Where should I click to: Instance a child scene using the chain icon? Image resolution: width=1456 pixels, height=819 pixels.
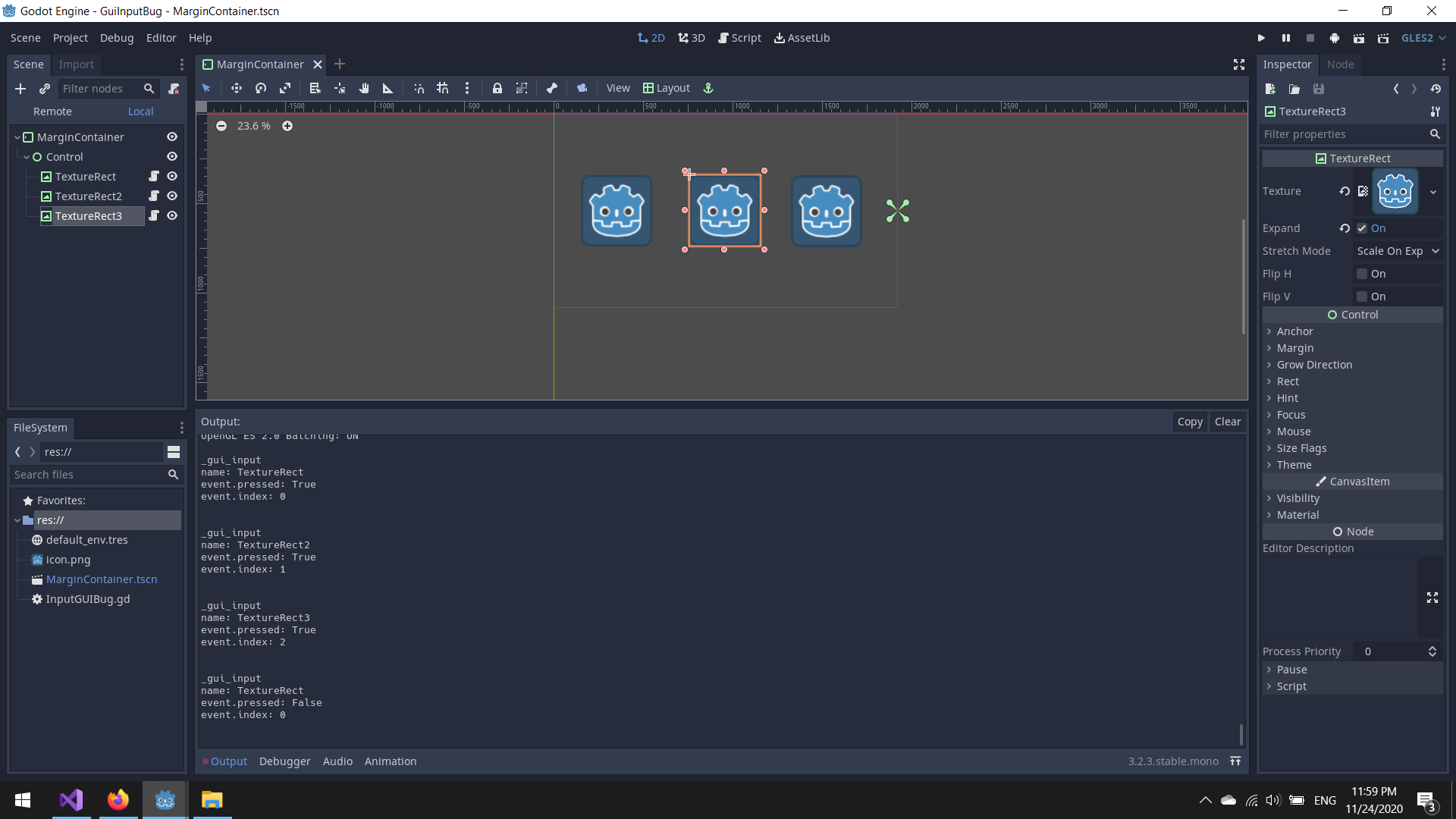tap(44, 89)
